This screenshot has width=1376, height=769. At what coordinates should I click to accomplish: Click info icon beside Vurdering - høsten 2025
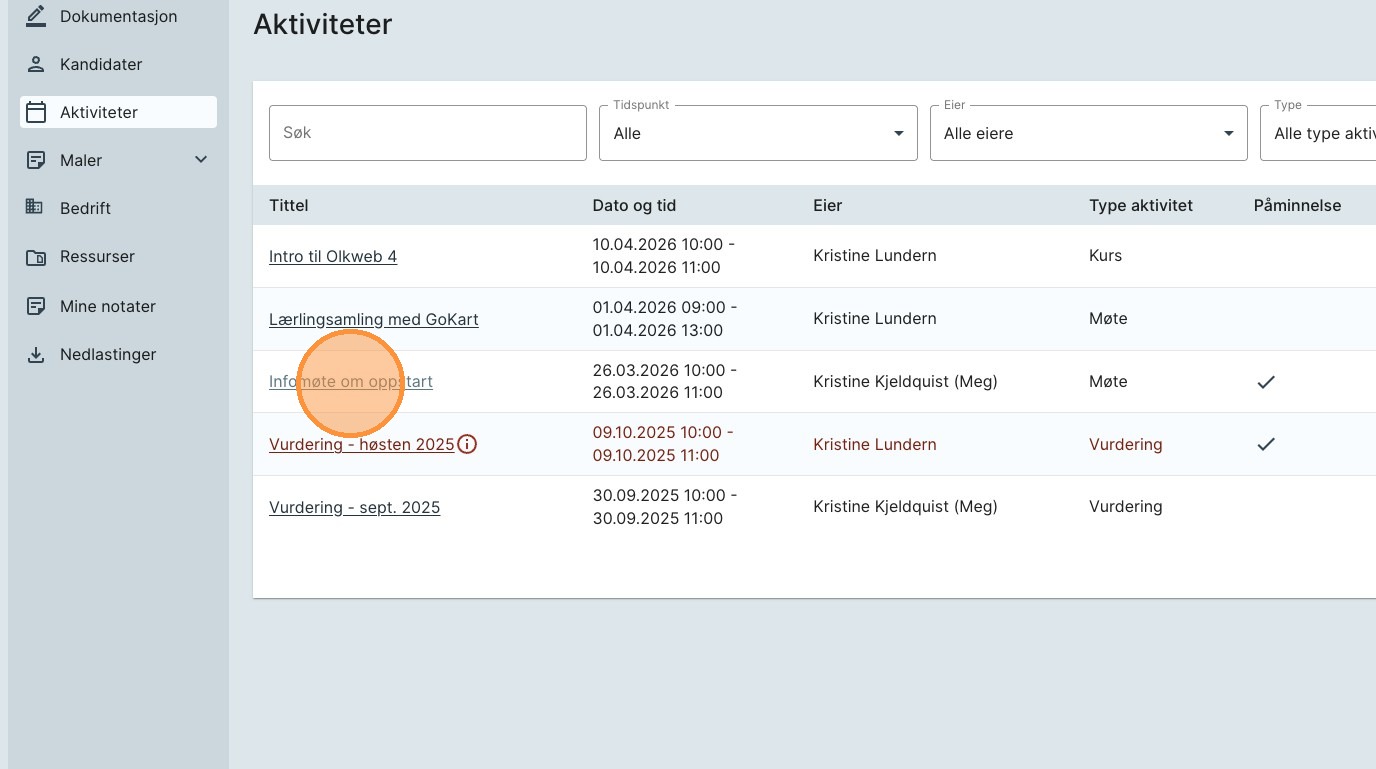467,444
